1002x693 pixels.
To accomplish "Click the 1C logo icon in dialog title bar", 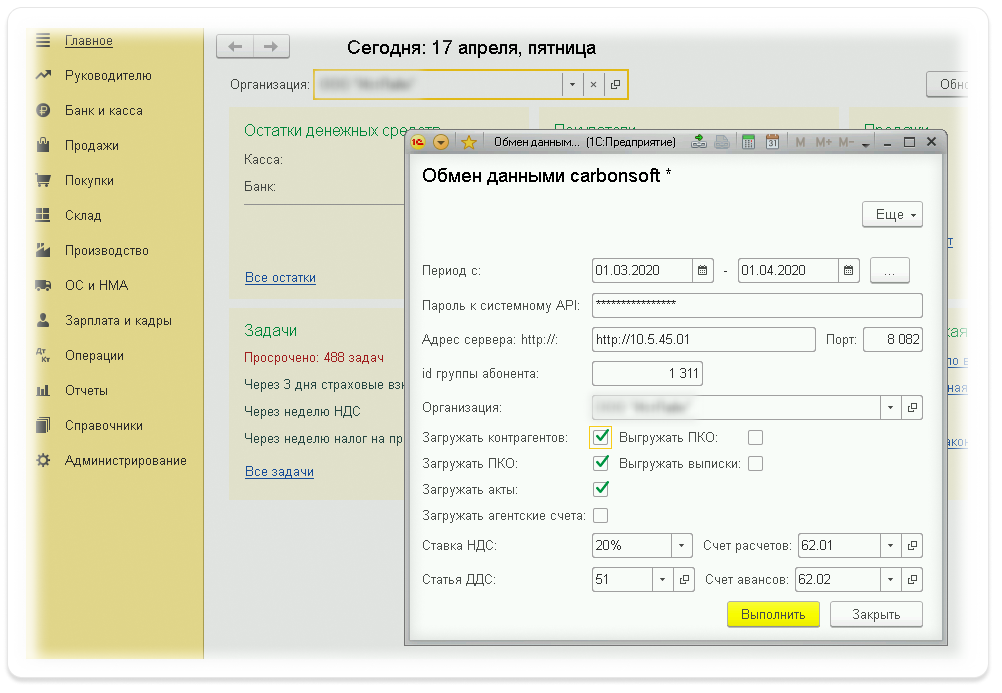I will pyautogui.click(x=418, y=142).
